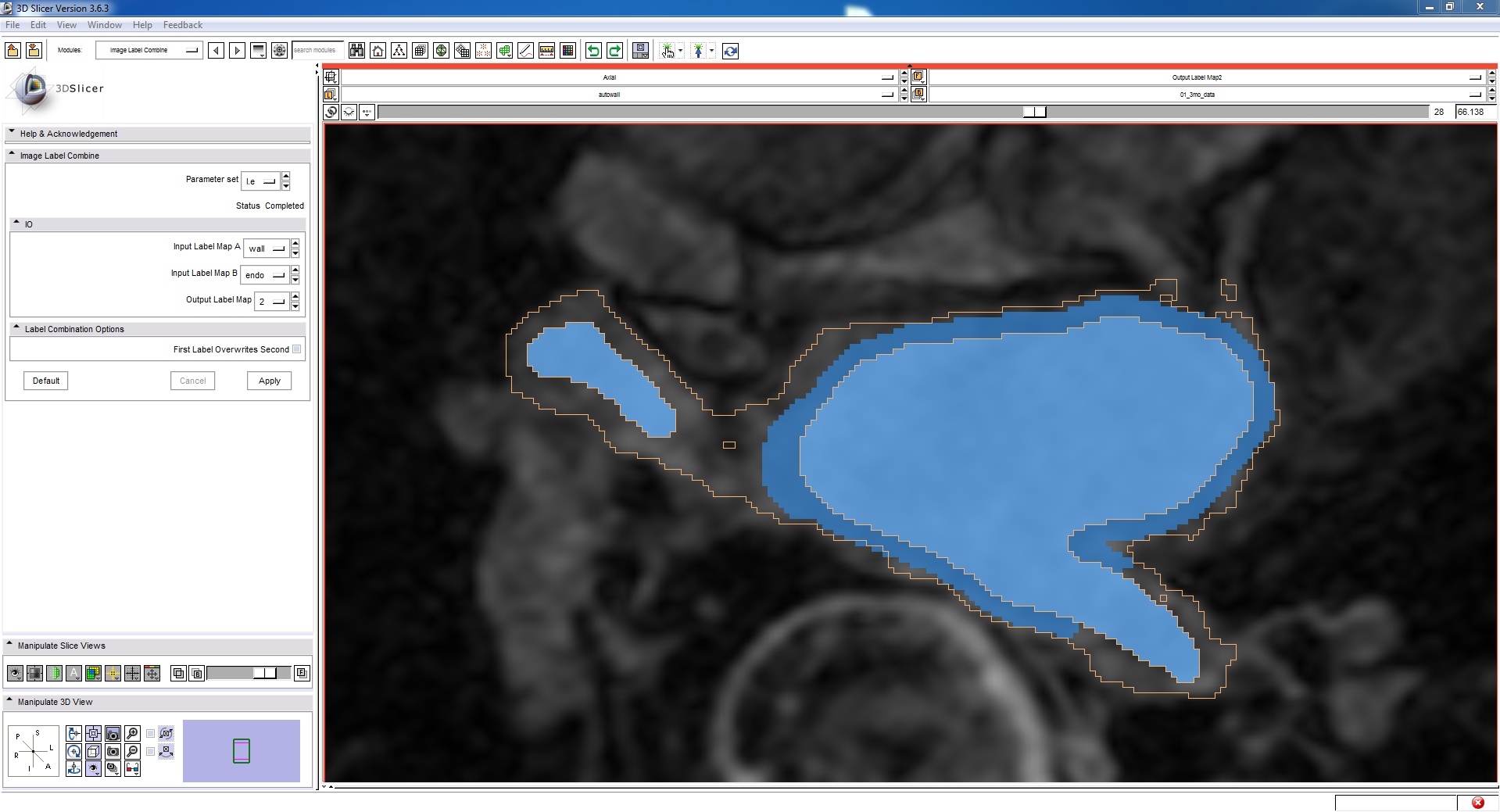Click the green Redo arrow icon
This screenshot has height=812, width=1500.
click(x=615, y=51)
